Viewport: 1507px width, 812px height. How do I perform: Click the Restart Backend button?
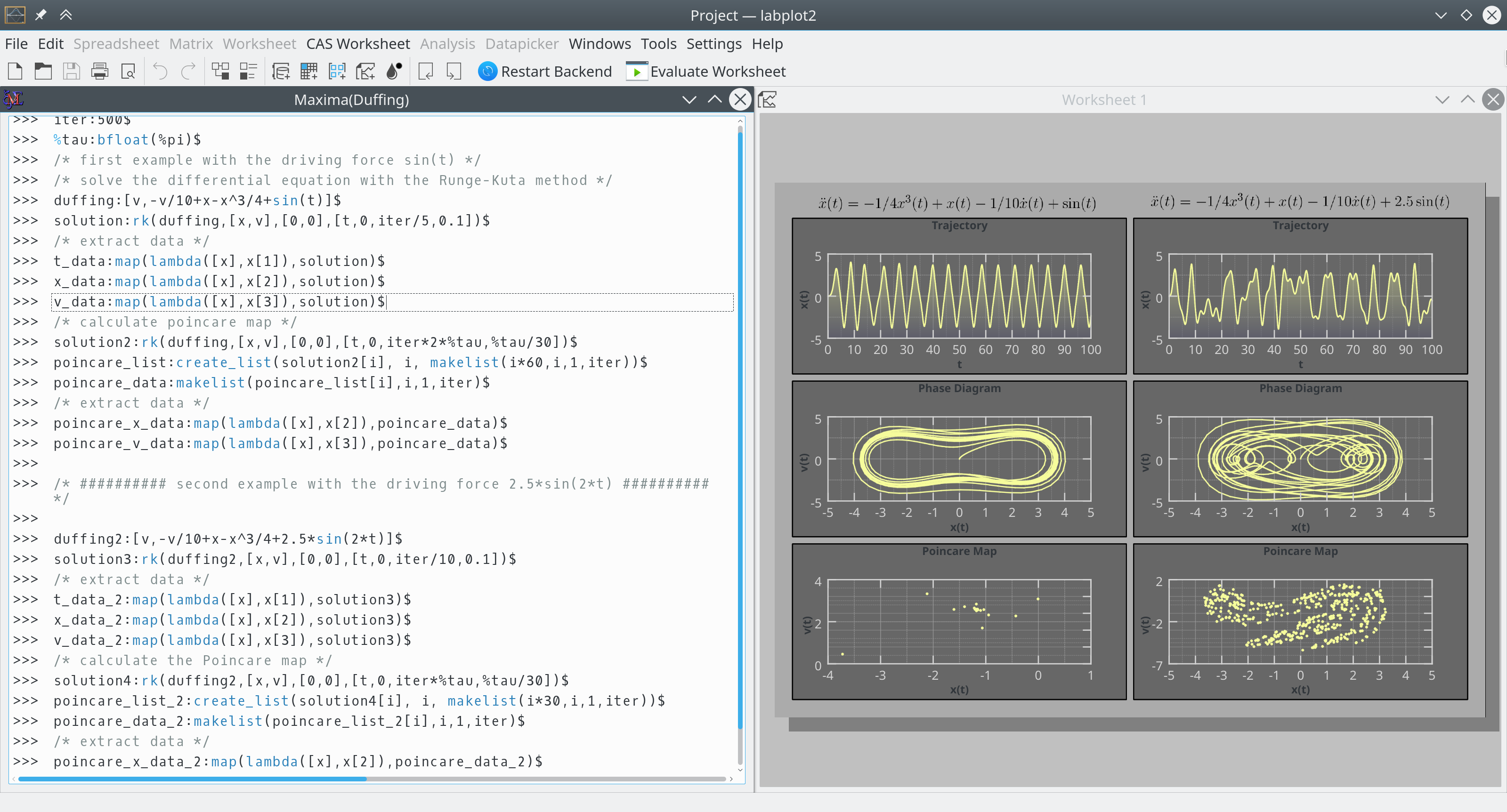545,72
